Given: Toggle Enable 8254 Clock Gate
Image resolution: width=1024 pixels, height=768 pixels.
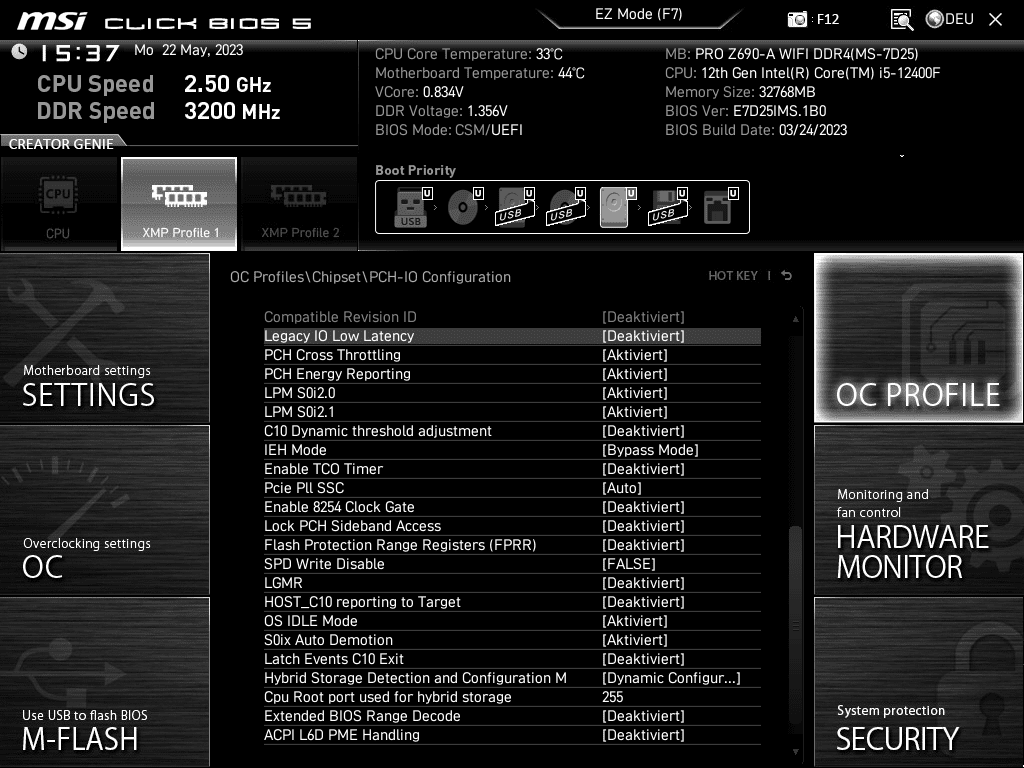Looking at the screenshot, I should click(512, 507).
